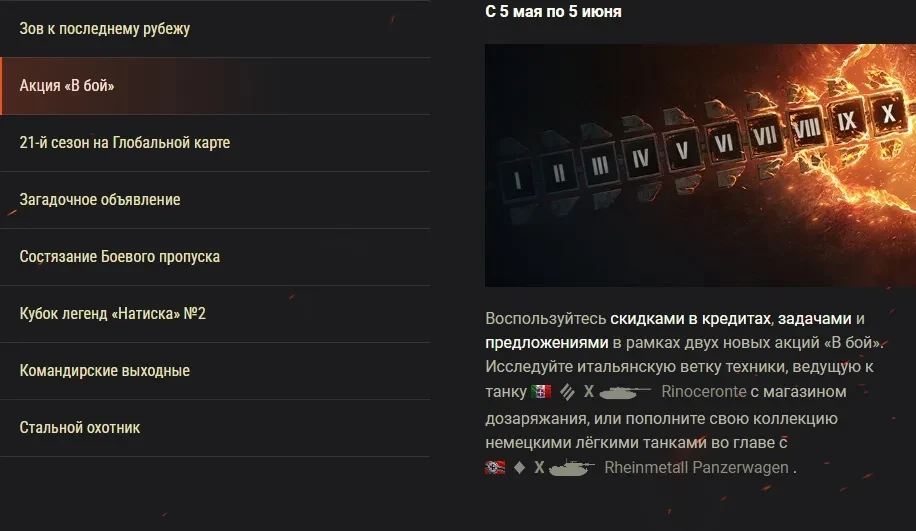
Task: Select «Командирские выходные» entry
Action: coord(215,371)
